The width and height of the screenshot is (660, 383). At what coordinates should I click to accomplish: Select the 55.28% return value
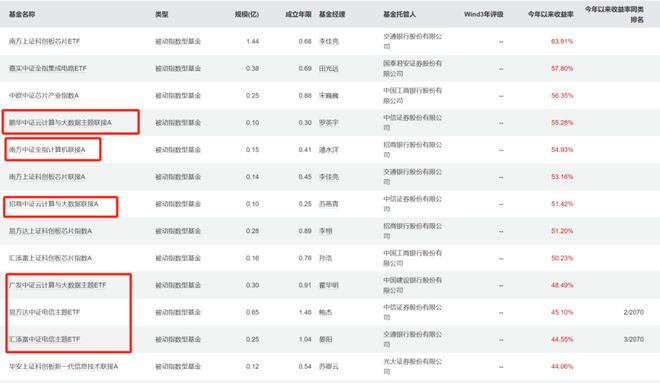(x=562, y=122)
